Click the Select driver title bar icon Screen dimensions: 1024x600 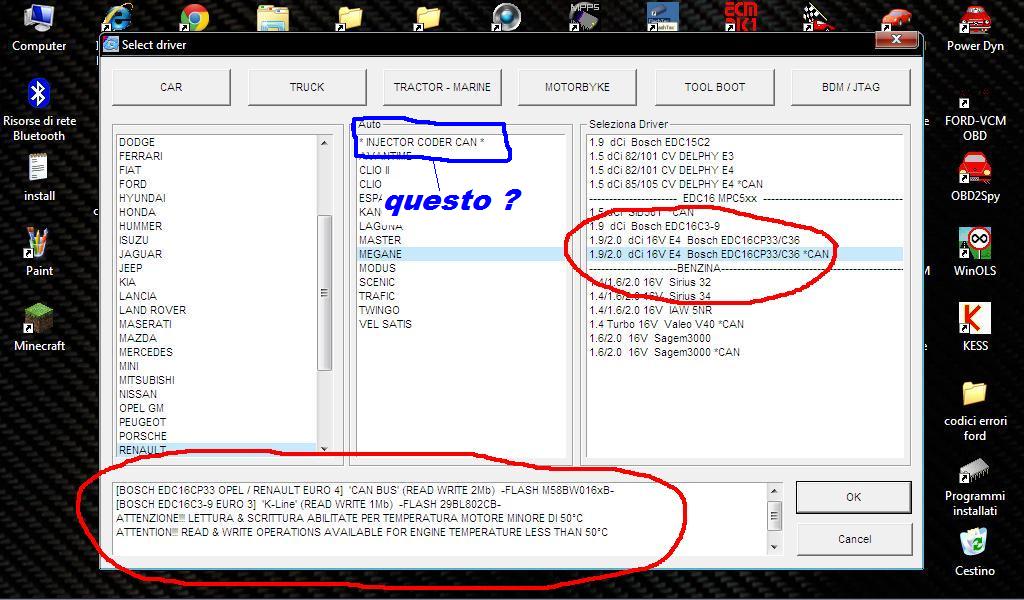pyautogui.click(x=111, y=44)
